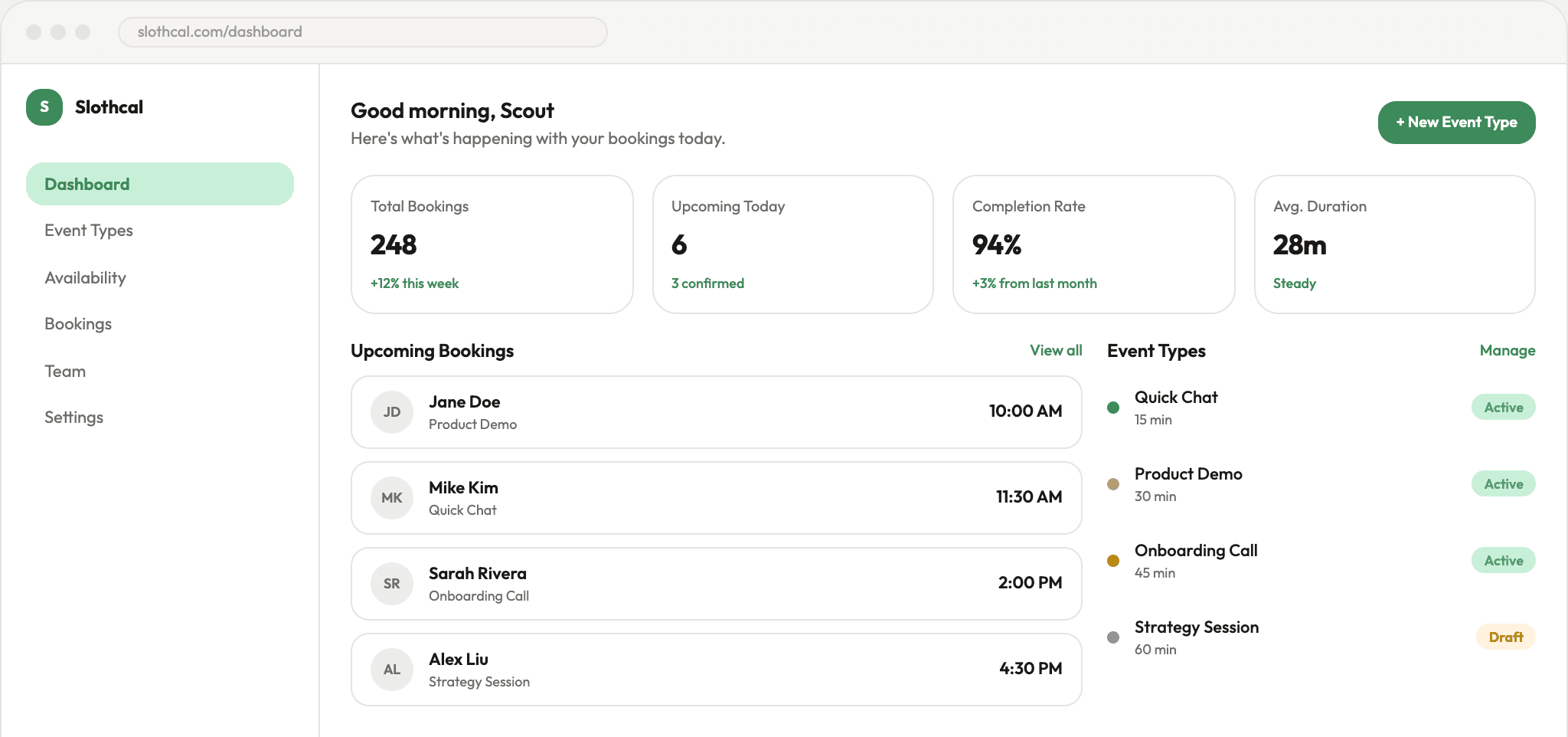Open the Bookings section from sidebar
The image size is (1568, 737).
(x=78, y=323)
